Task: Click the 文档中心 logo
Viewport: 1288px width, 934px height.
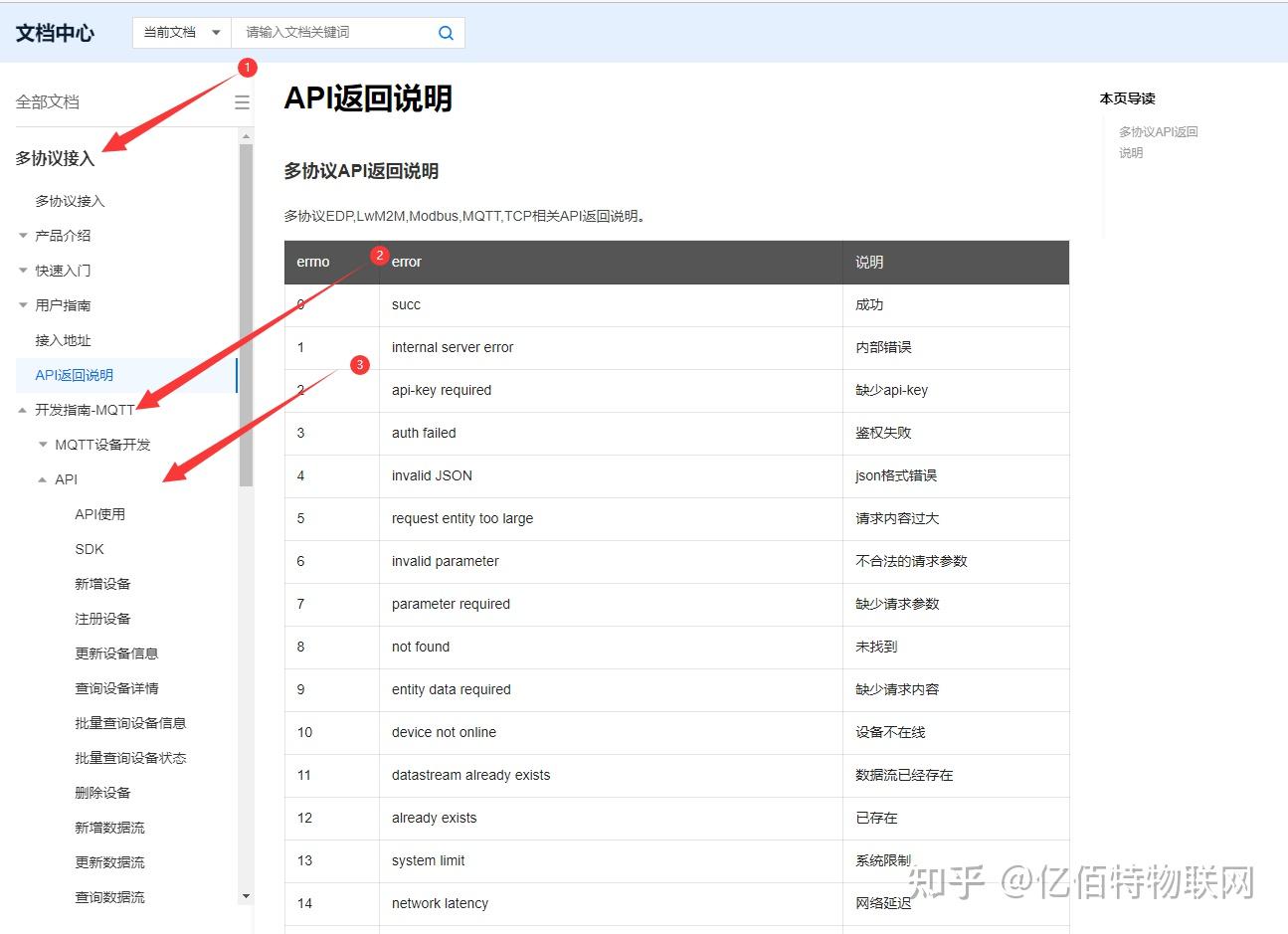Action: pyautogui.click(x=55, y=32)
